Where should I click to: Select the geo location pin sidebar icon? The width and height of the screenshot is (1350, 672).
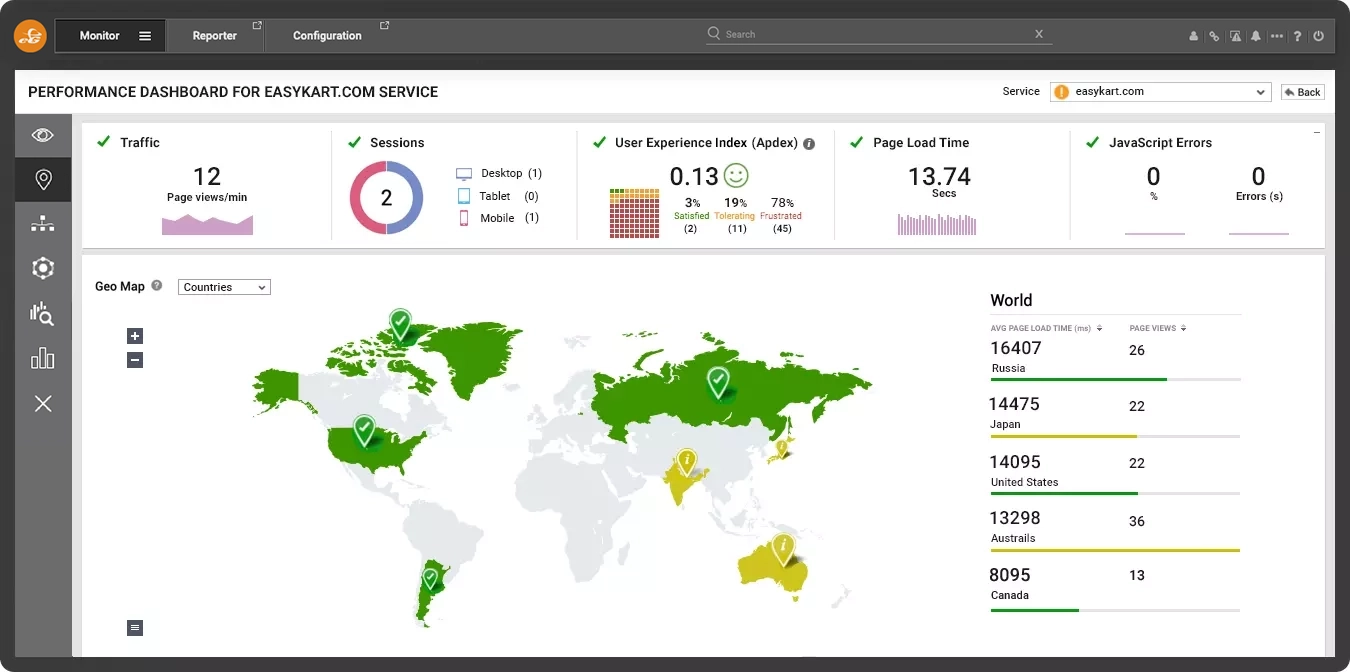43,180
